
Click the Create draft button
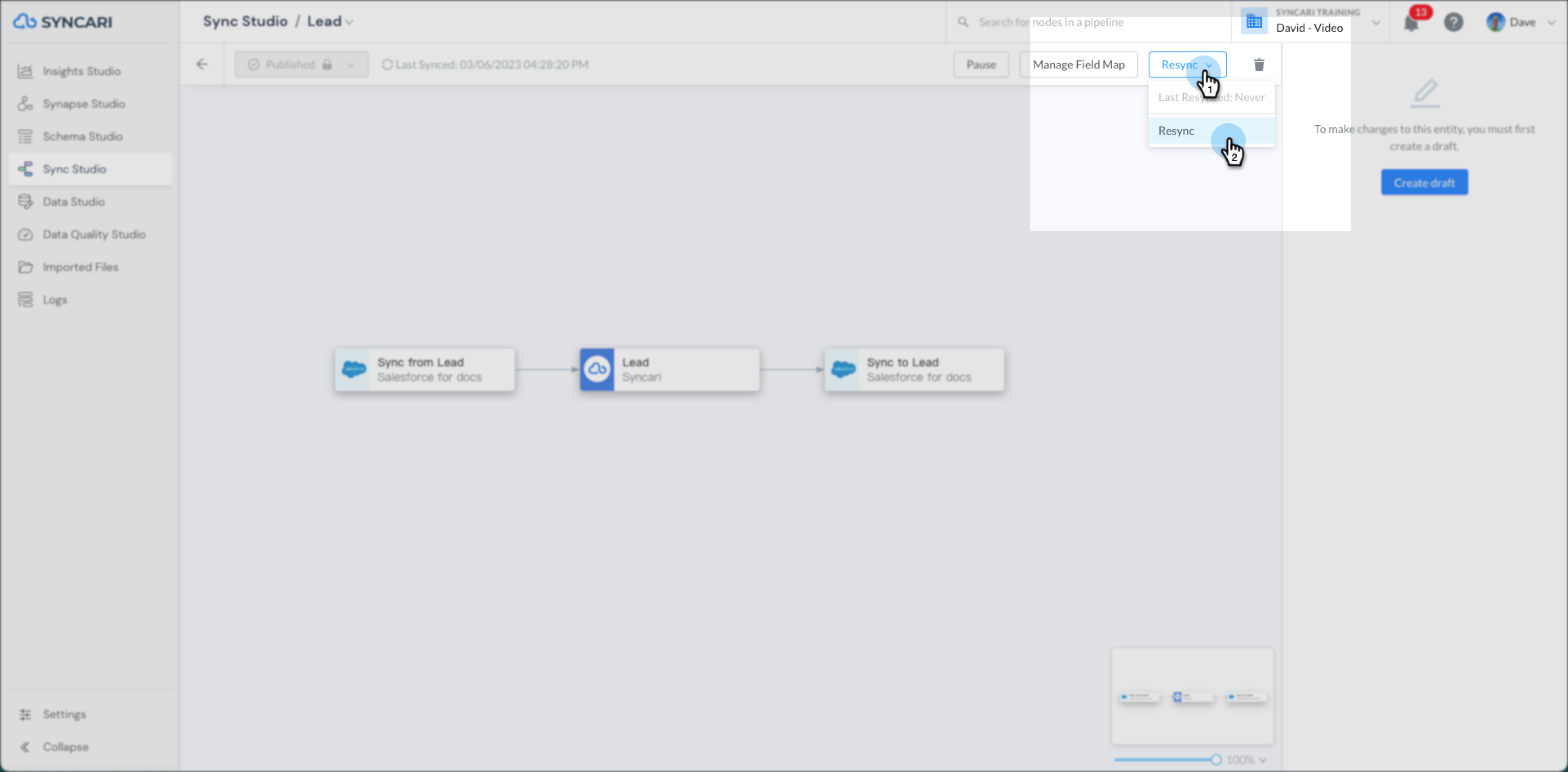pyautogui.click(x=1424, y=182)
